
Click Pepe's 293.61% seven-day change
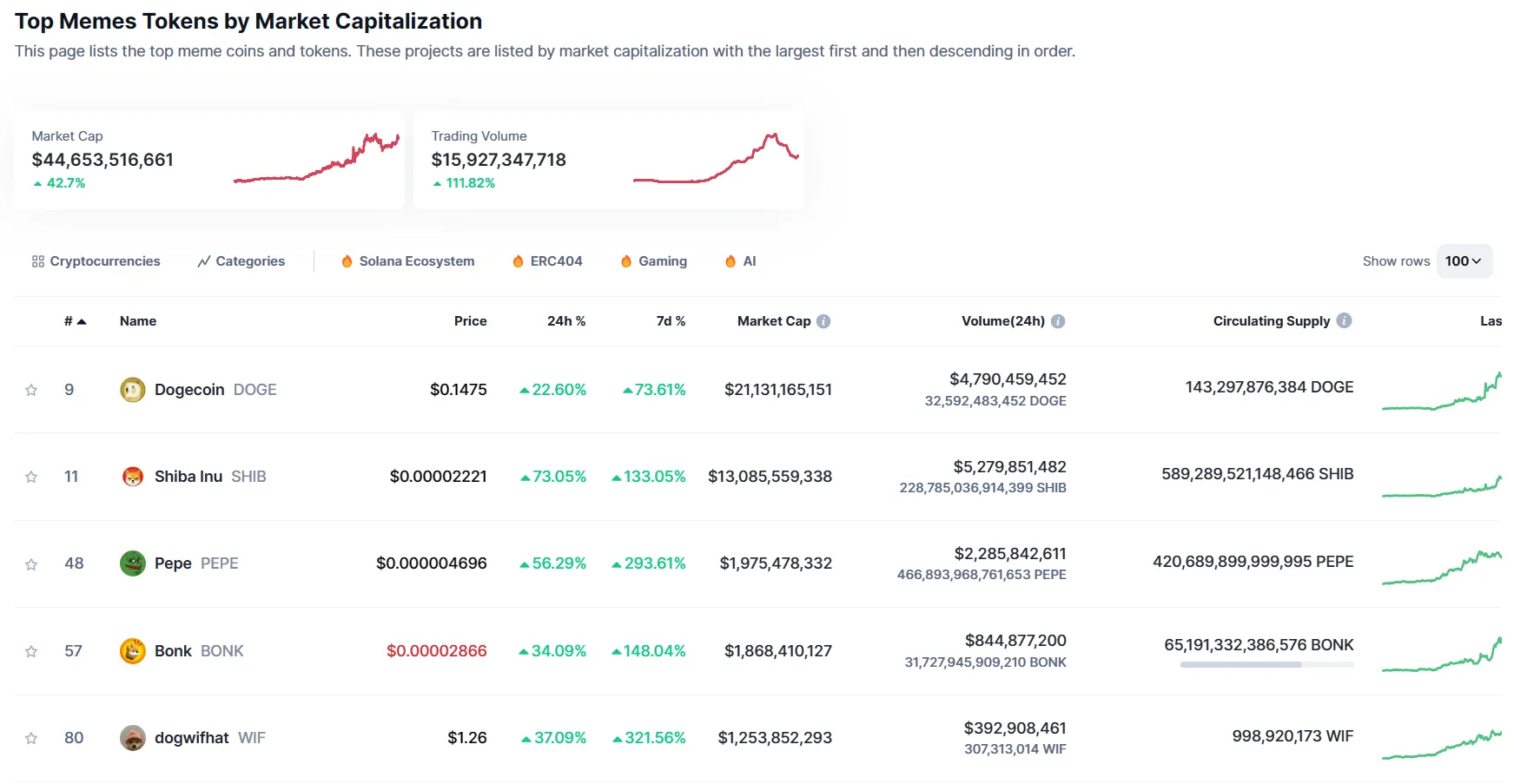[649, 563]
